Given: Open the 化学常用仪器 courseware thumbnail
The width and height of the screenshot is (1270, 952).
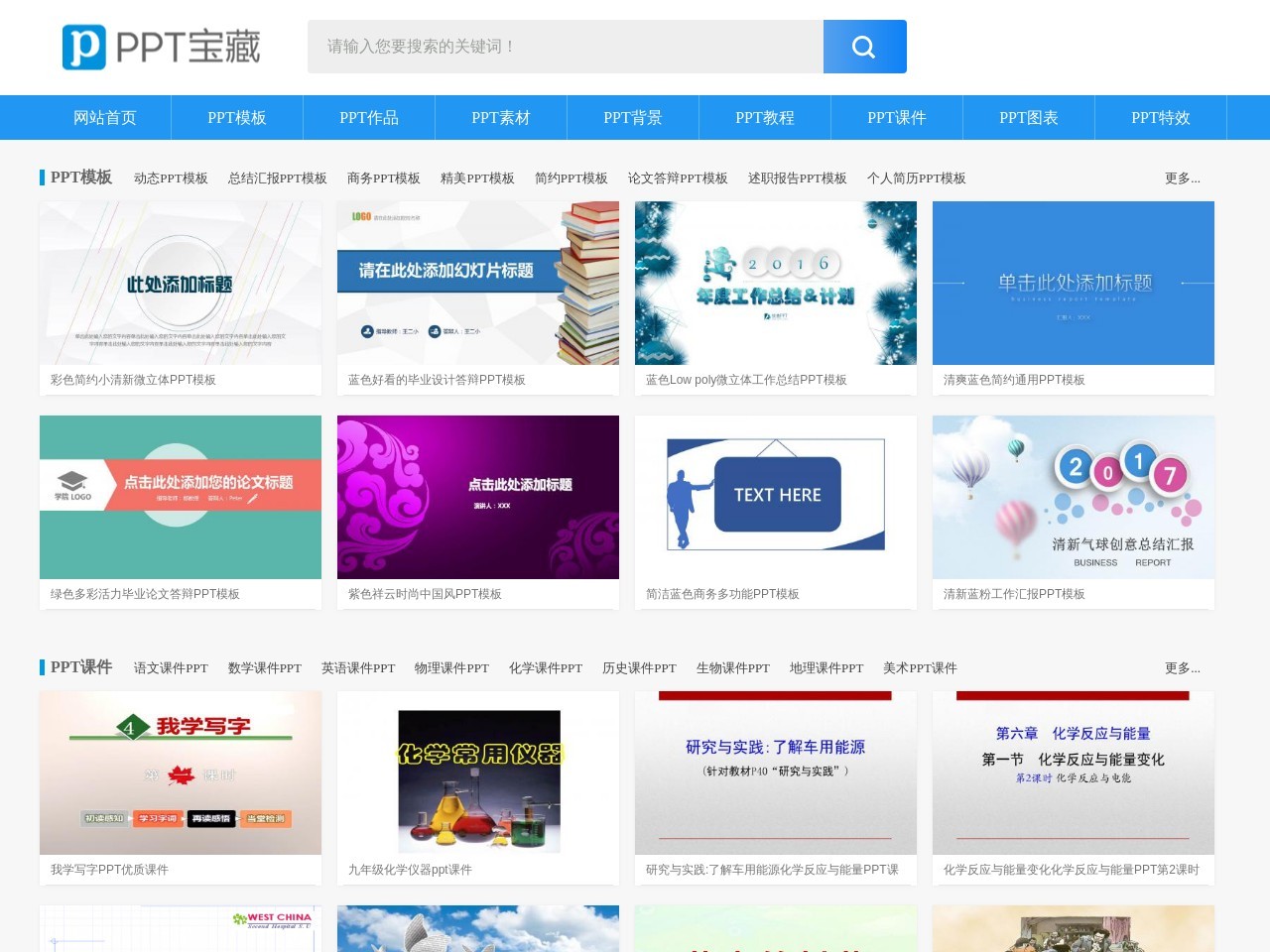Looking at the screenshot, I should 478,773.
